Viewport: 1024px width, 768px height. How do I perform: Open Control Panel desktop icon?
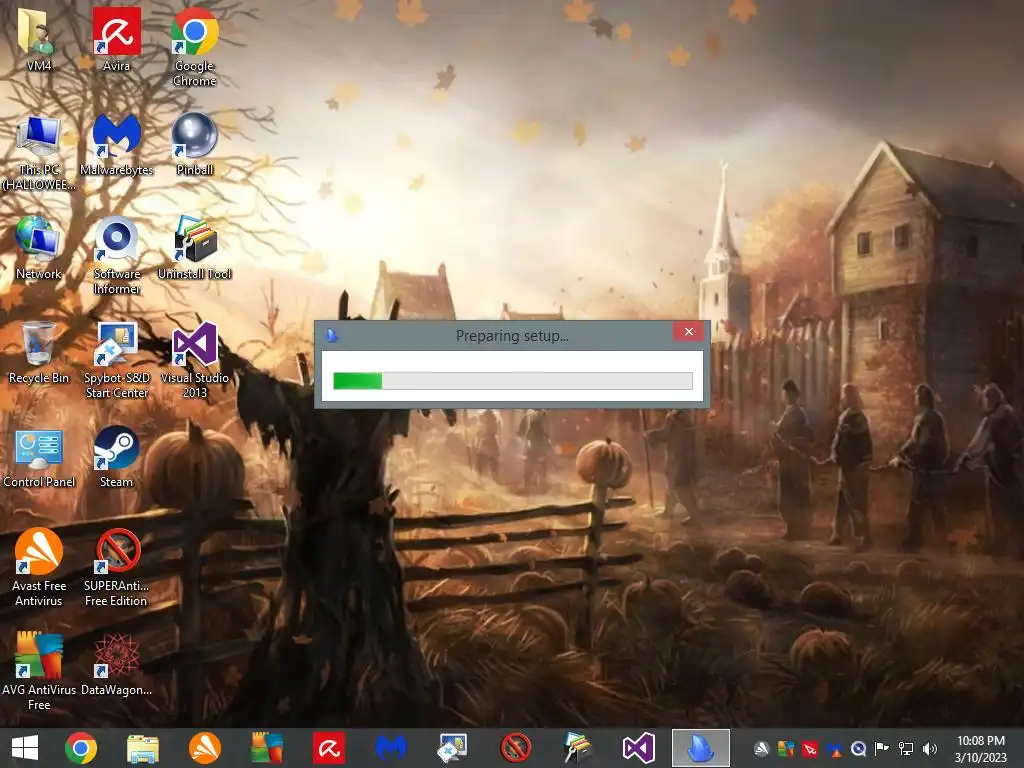[39, 456]
